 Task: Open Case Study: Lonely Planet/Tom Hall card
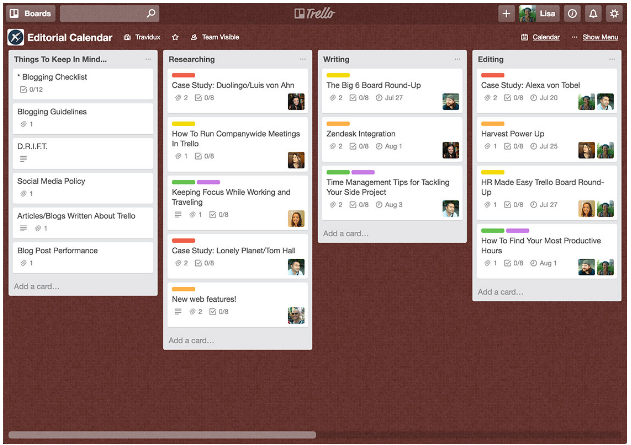pyautogui.click(x=237, y=256)
